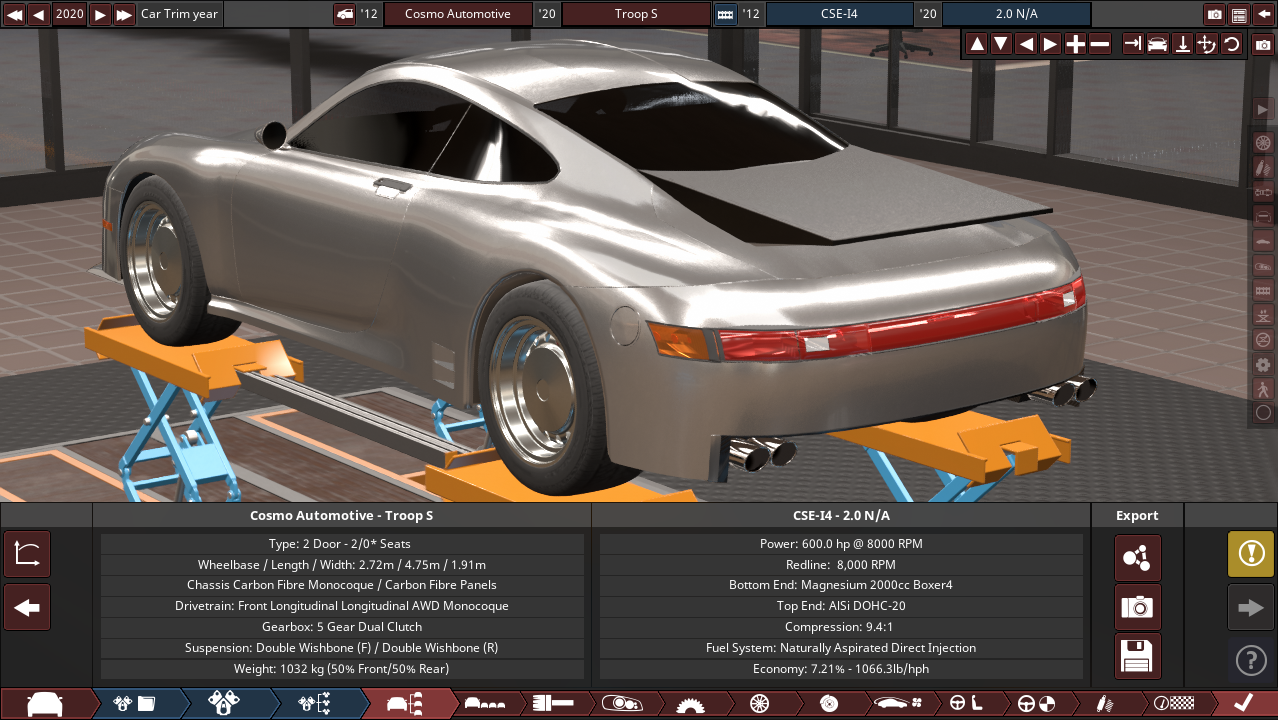
Task: Switch to the Car Model tab
Action: coord(44,704)
